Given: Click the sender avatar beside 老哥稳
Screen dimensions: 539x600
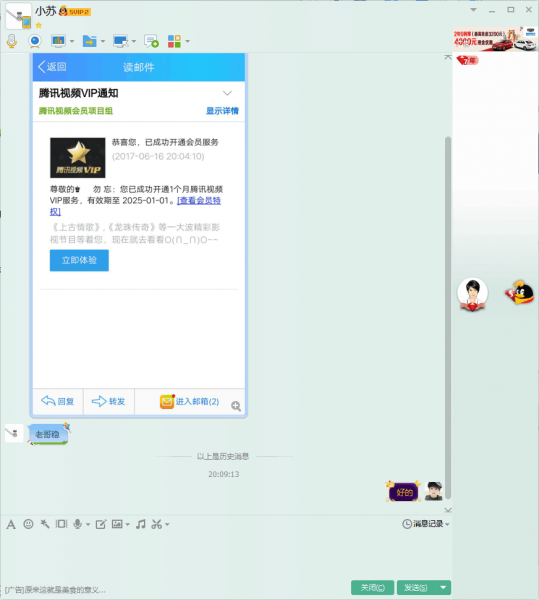Looking at the screenshot, I should (14, 434).
